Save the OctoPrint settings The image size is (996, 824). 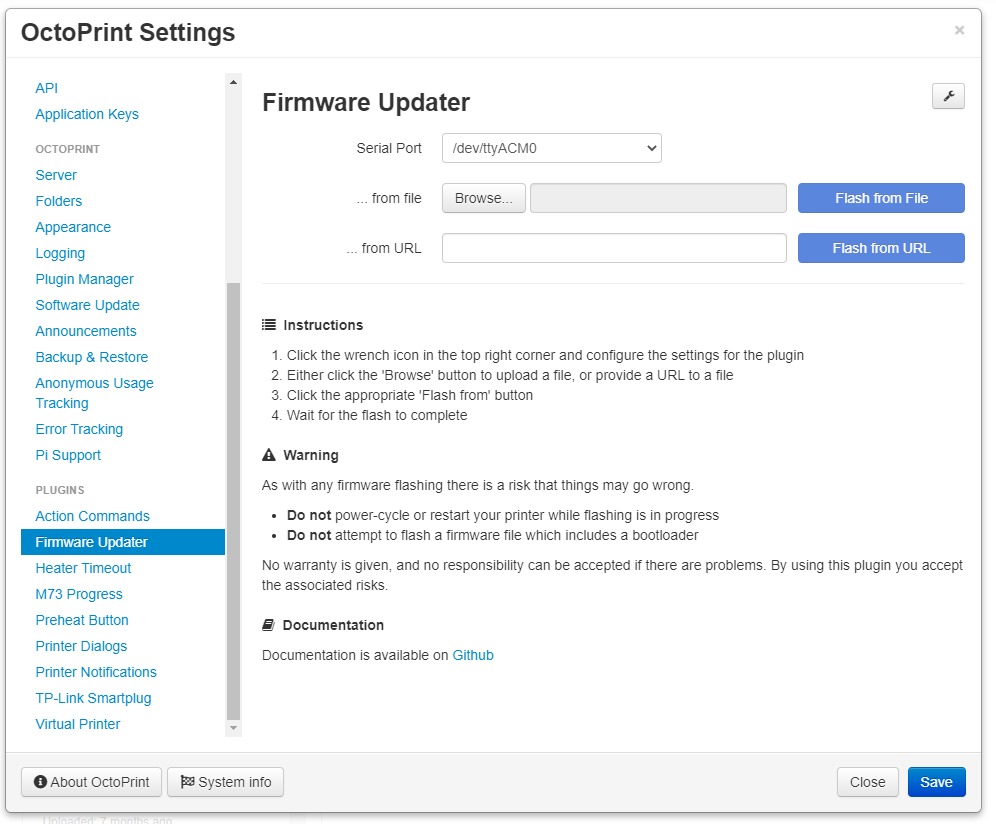[x=936, y=782]
